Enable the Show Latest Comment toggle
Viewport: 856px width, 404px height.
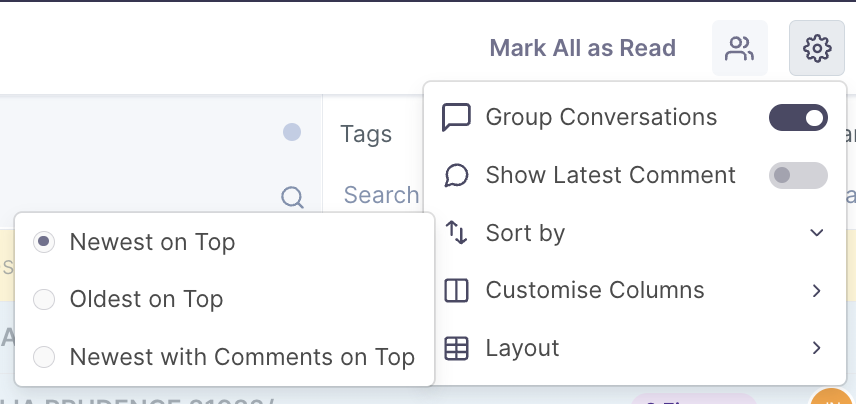tap(798, 175)
